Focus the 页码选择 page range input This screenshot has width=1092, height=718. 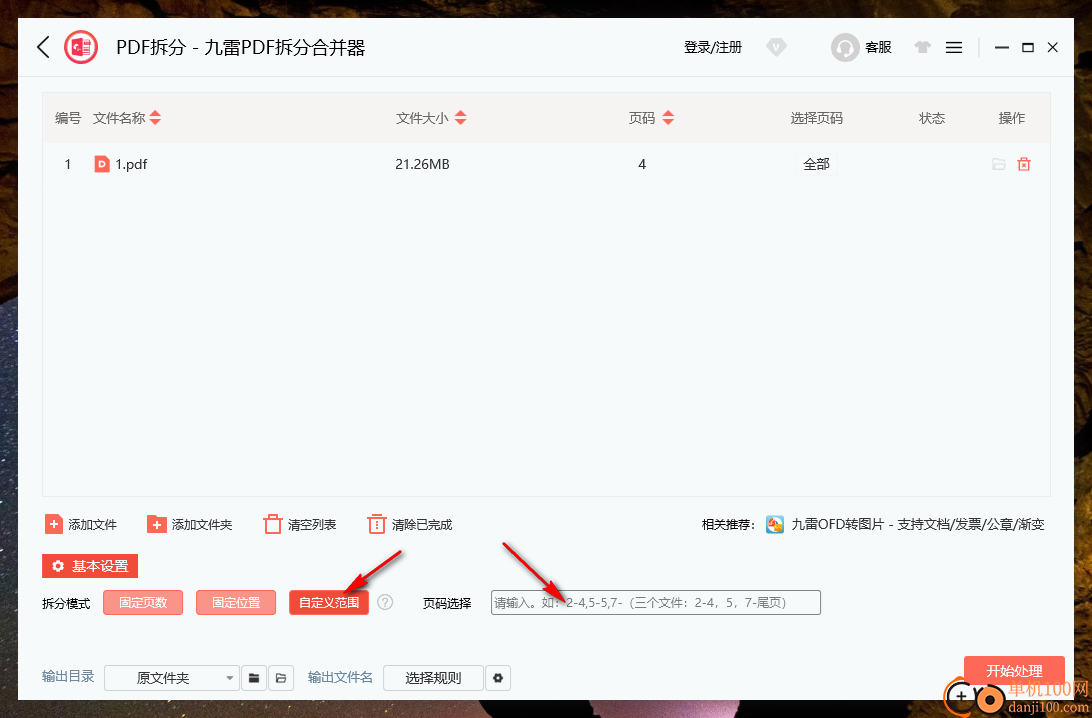[655, 602]
